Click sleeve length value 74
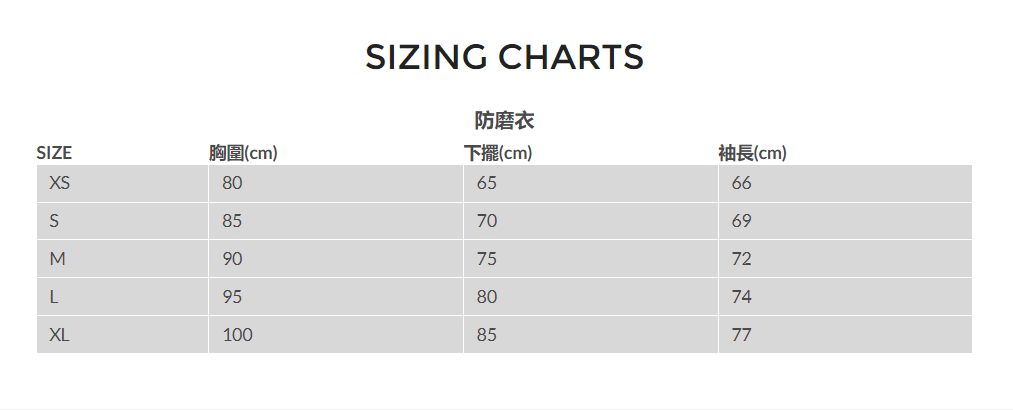Image resolution: width=1013 pixels, height=410 pixels. click(742, 297)
